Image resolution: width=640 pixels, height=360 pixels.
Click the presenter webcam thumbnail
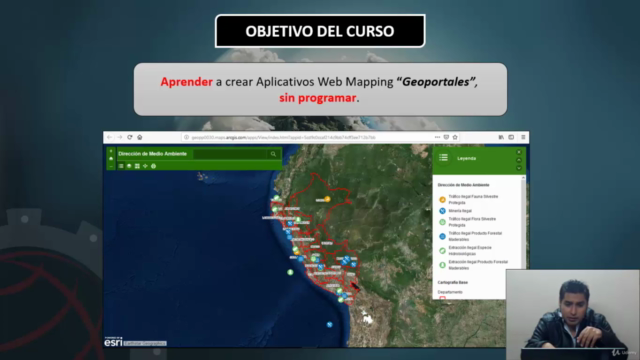click(x=573, y=314)
